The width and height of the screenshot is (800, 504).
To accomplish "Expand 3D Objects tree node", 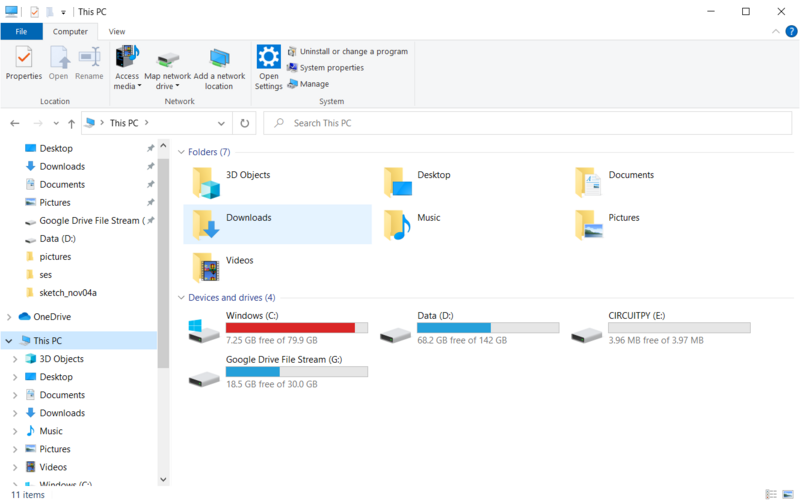I will coord(15,359).
